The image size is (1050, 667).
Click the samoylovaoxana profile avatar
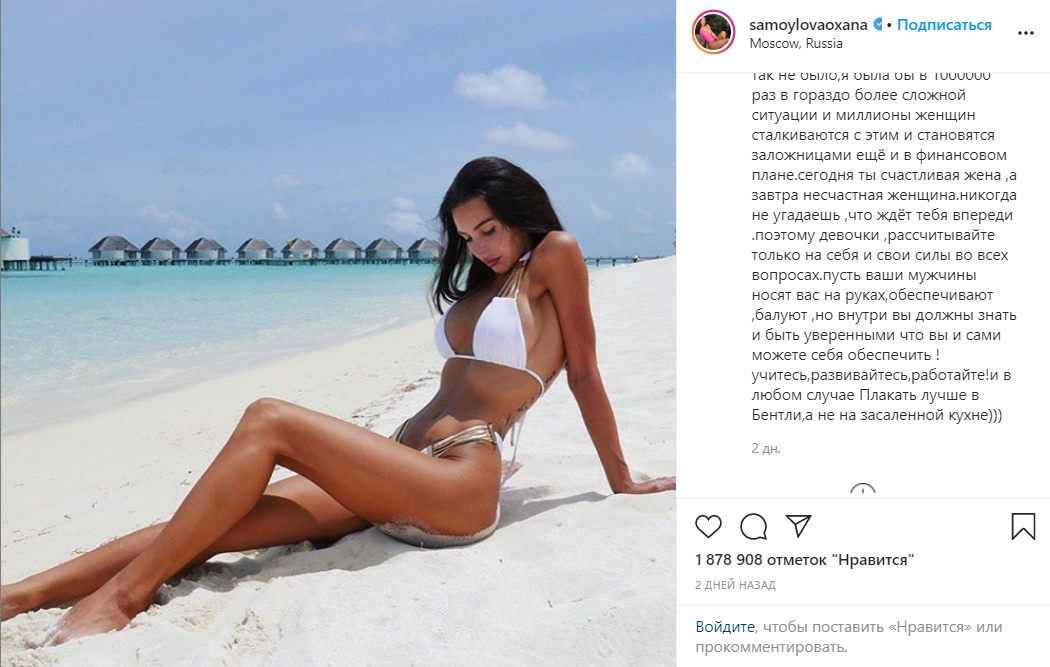(713, 32)
